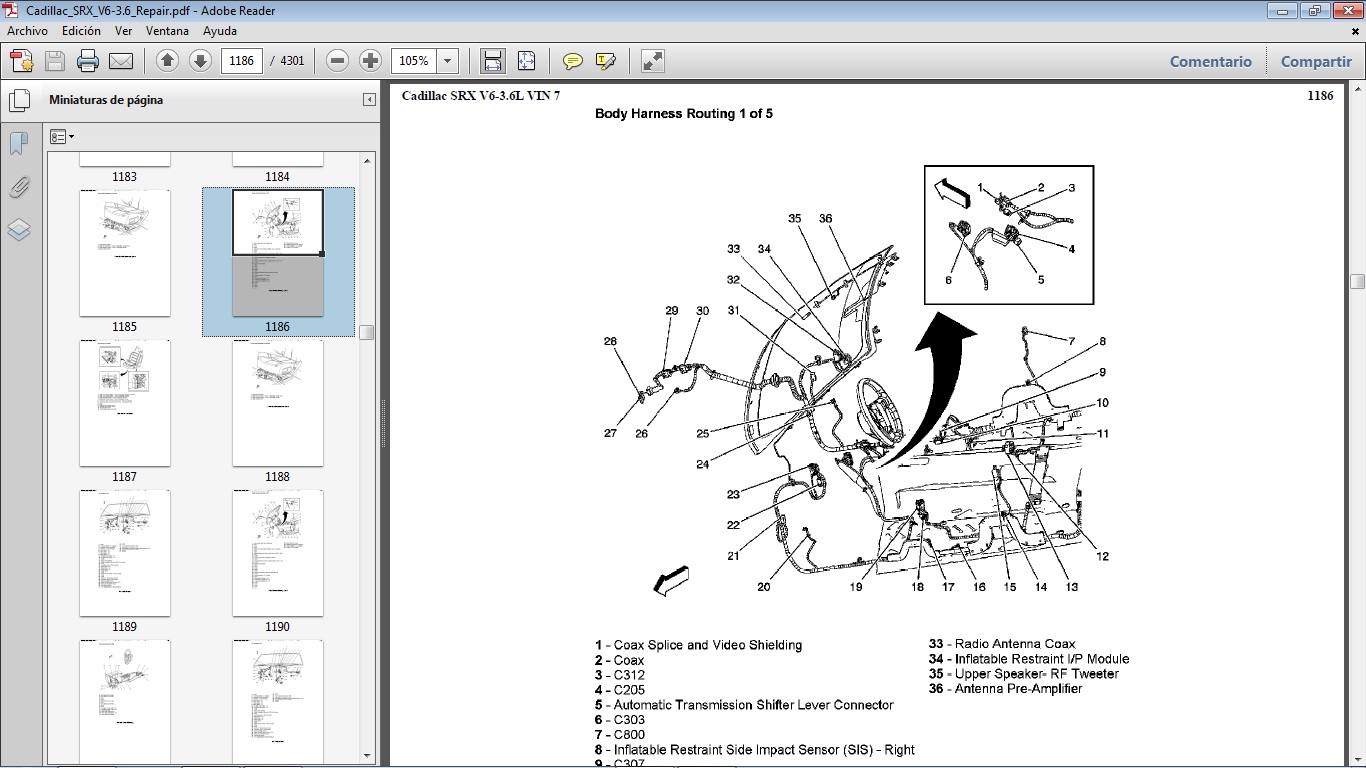
Task: Click thumbnail panel scroll up arrow
Action: coord(367,160)
